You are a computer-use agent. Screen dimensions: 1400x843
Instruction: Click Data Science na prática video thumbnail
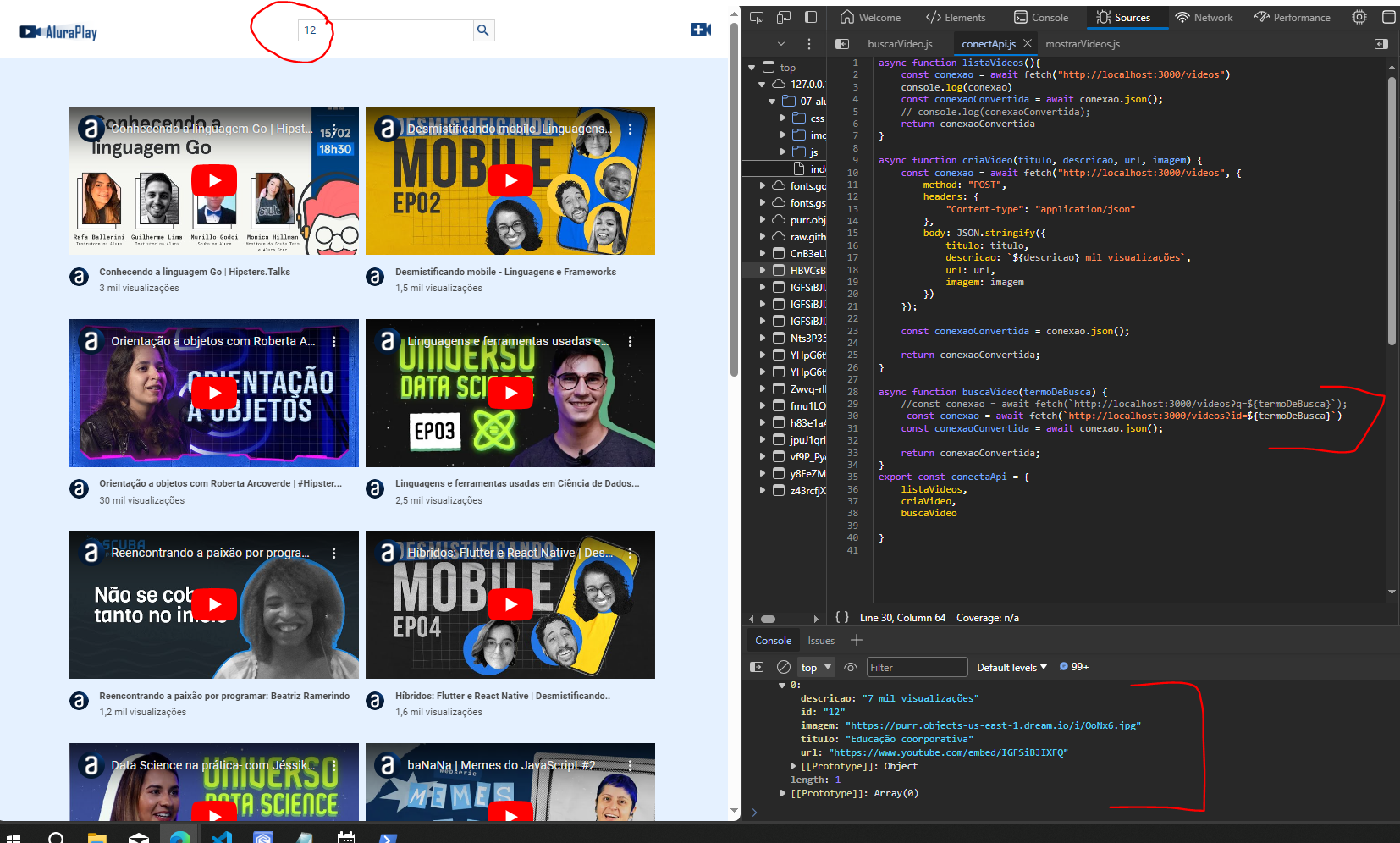(x=214, y=782)
